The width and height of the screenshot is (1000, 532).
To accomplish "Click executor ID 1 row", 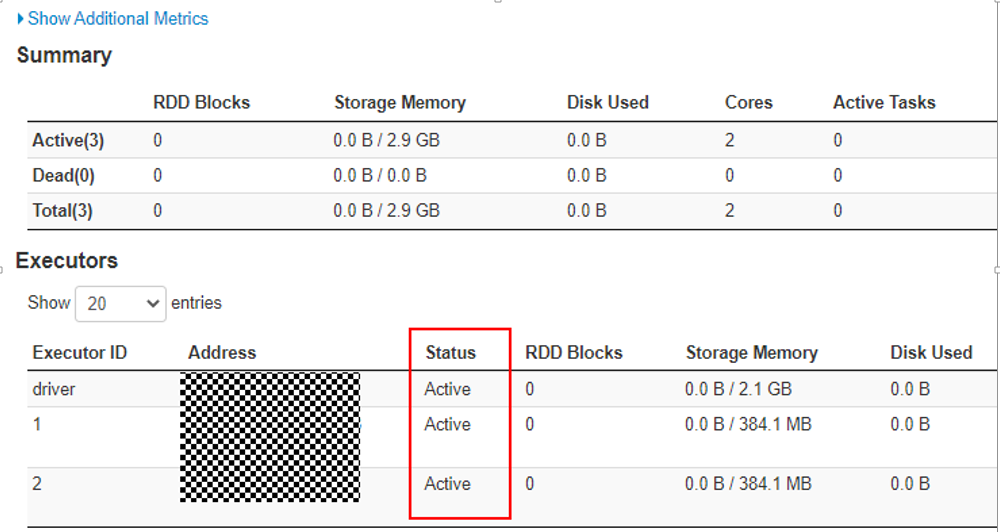I will click(37, 424).
